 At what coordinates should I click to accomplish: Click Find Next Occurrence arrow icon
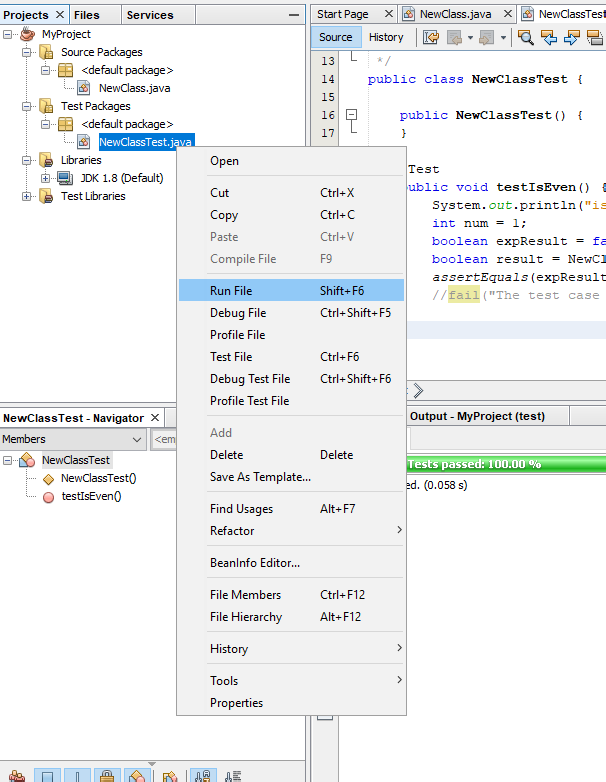572,37
